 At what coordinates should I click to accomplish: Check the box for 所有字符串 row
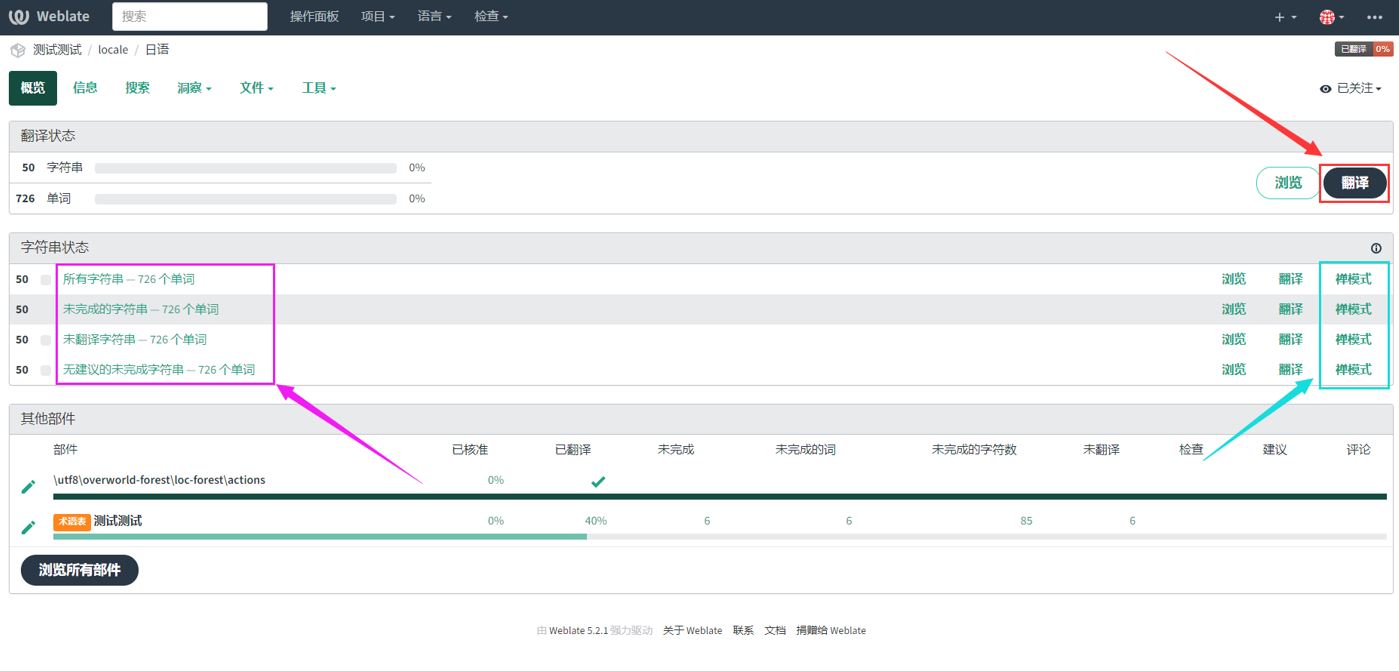(x=46, y=280)
